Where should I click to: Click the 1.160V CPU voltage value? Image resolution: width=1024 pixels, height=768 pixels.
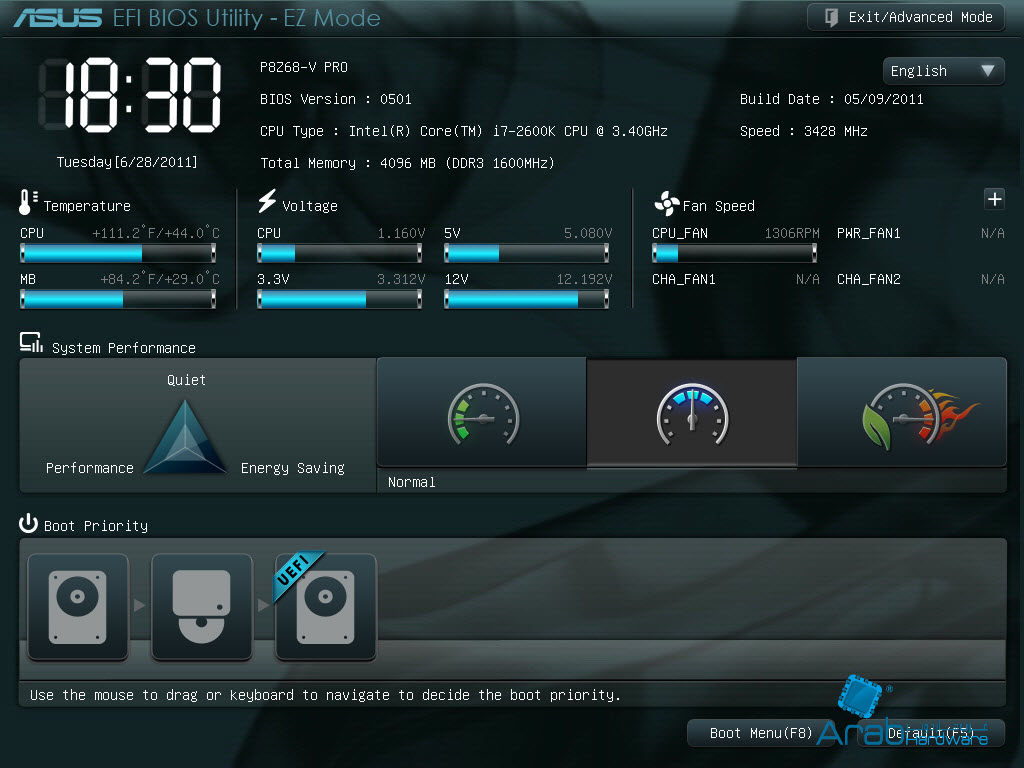(401, 233)
